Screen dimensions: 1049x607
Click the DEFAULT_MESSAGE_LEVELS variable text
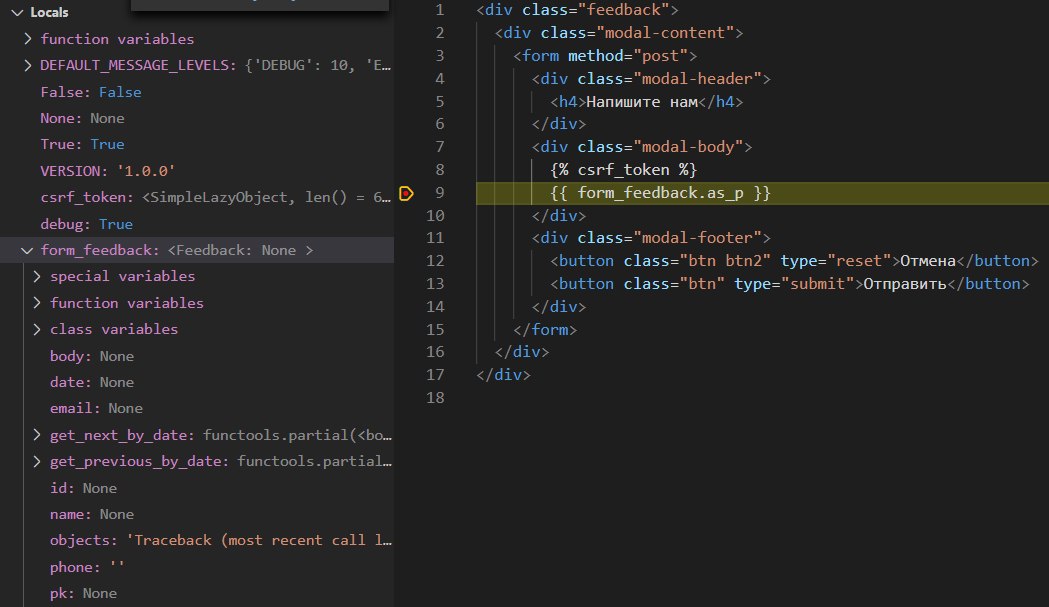[215, 65]
